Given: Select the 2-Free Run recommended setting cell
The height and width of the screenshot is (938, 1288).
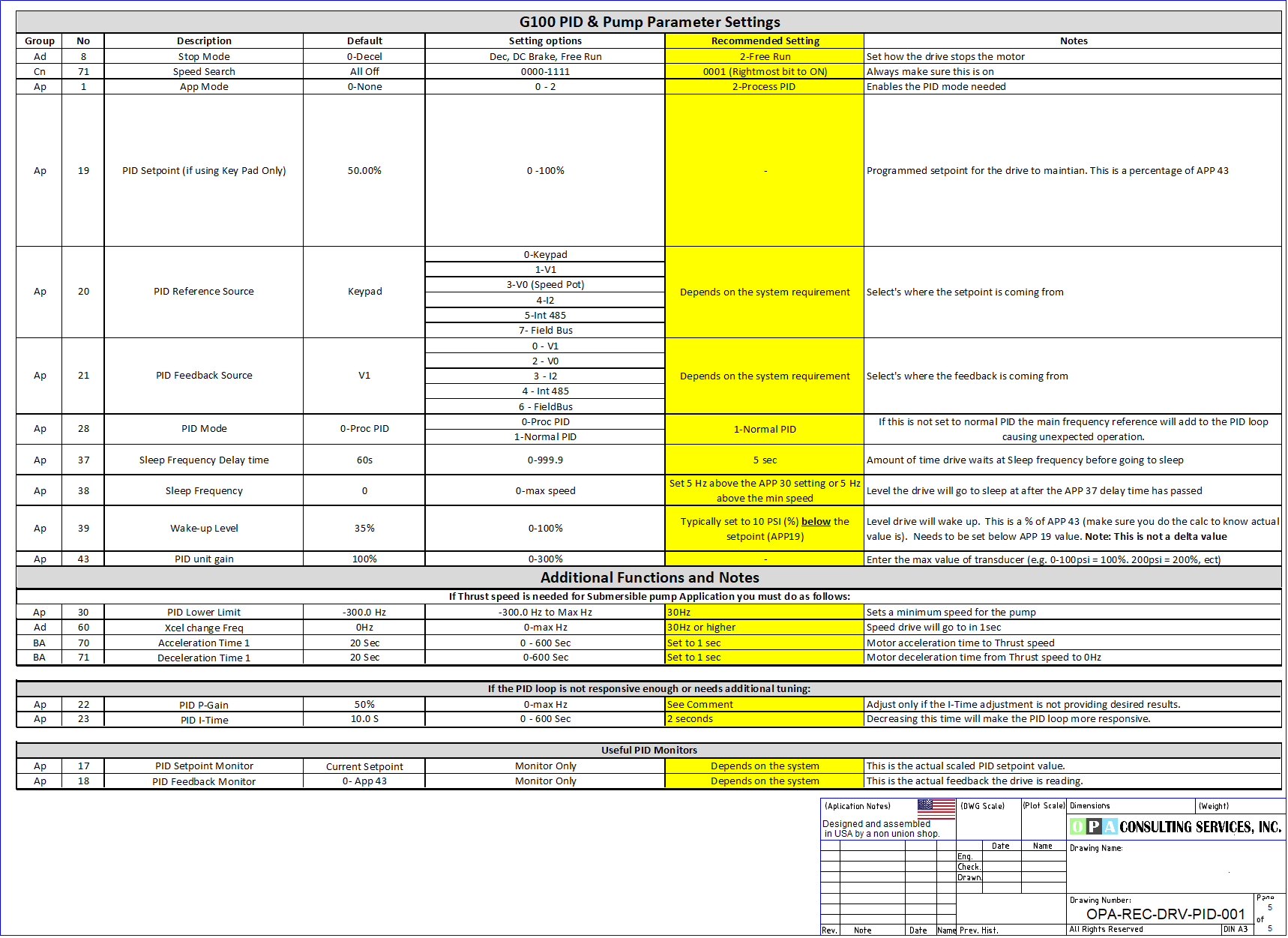Looking at the screenshot, I should coord(765,57).
